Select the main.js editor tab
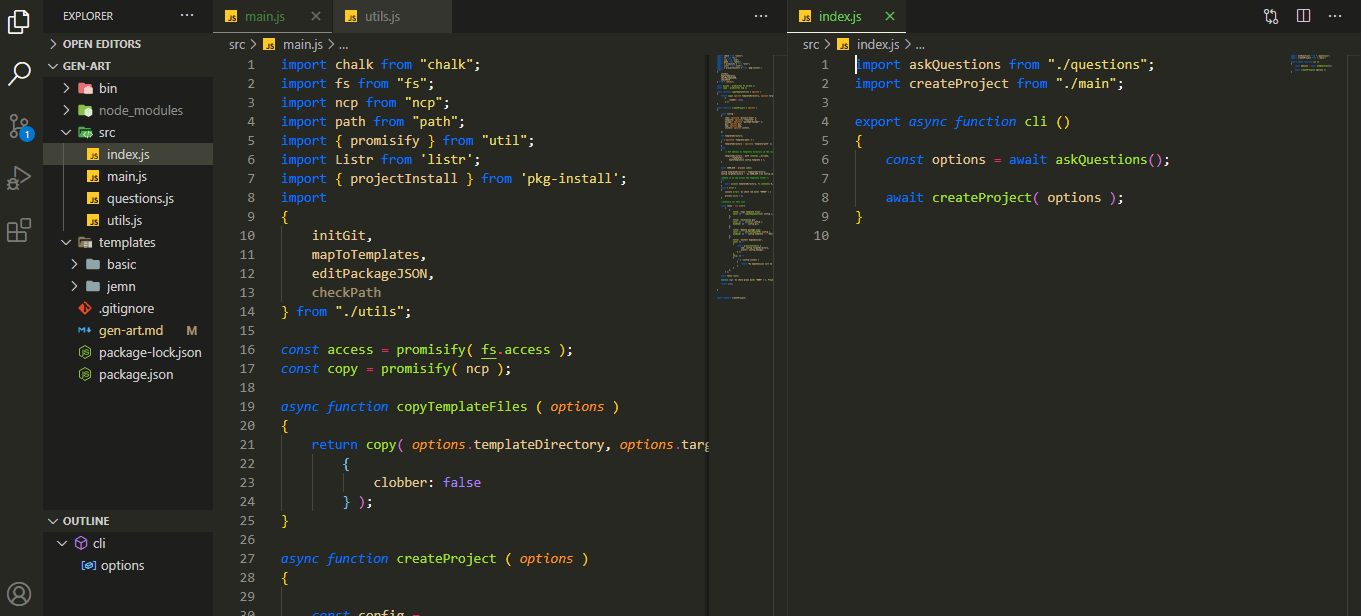Screen dimensions: 1361x616 point(265,17)
